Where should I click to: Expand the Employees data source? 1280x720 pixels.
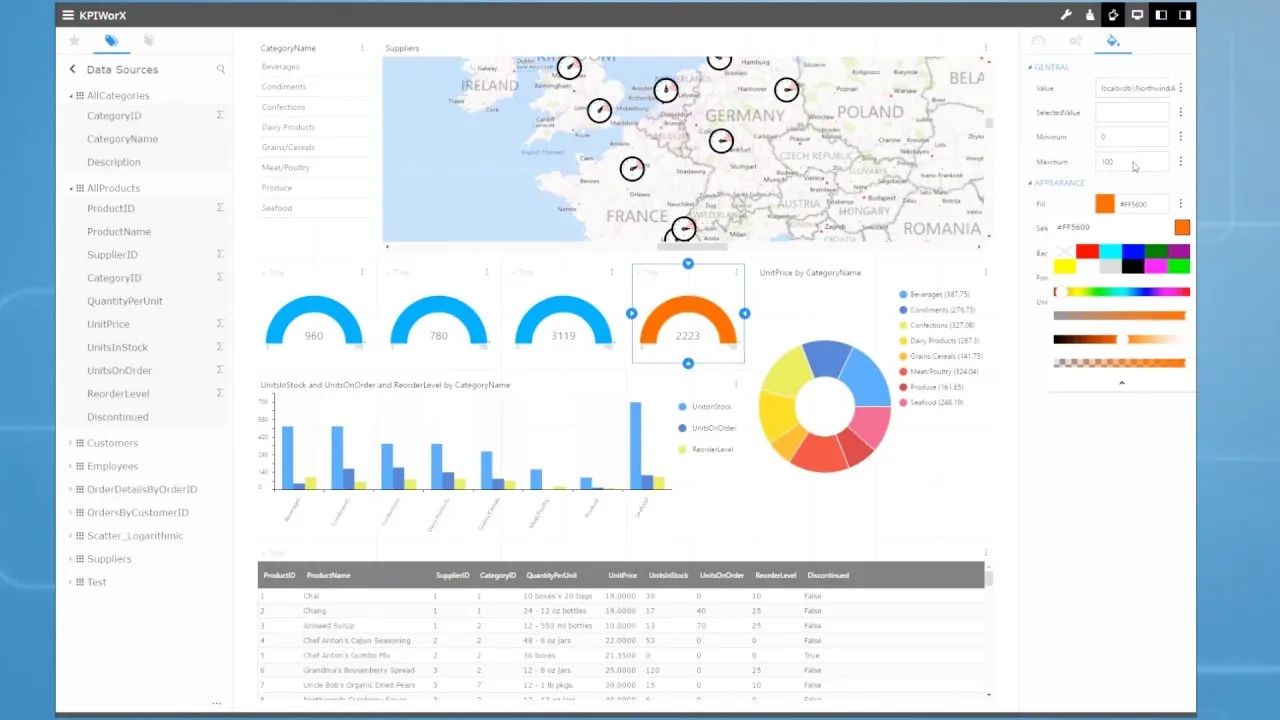coord(71,466)
